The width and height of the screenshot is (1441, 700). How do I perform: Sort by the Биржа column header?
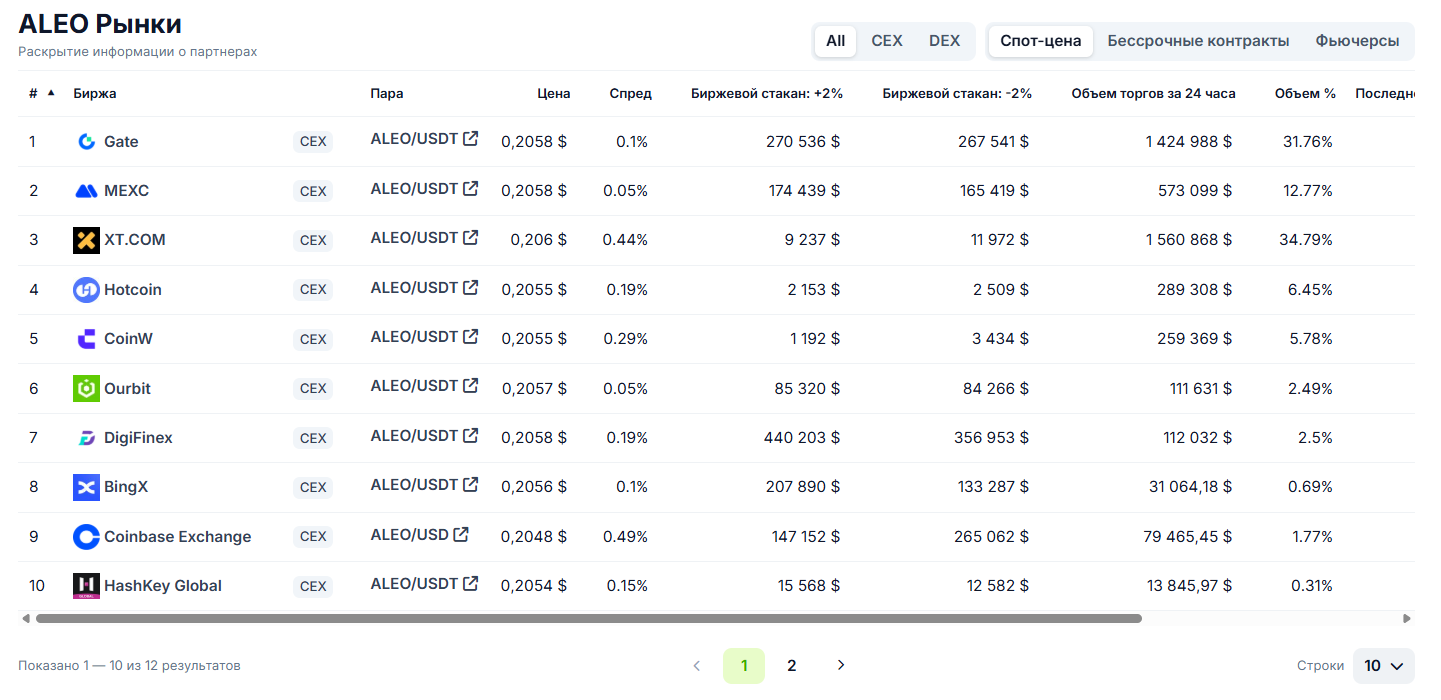(x=95, y=93)
